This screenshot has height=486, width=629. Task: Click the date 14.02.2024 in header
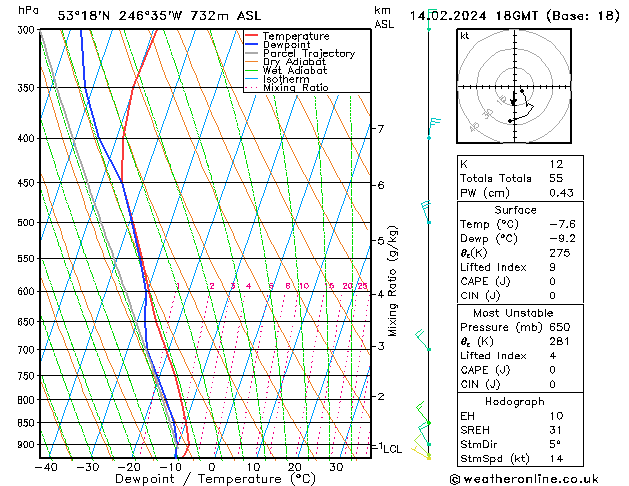click(x=448, y=16)
